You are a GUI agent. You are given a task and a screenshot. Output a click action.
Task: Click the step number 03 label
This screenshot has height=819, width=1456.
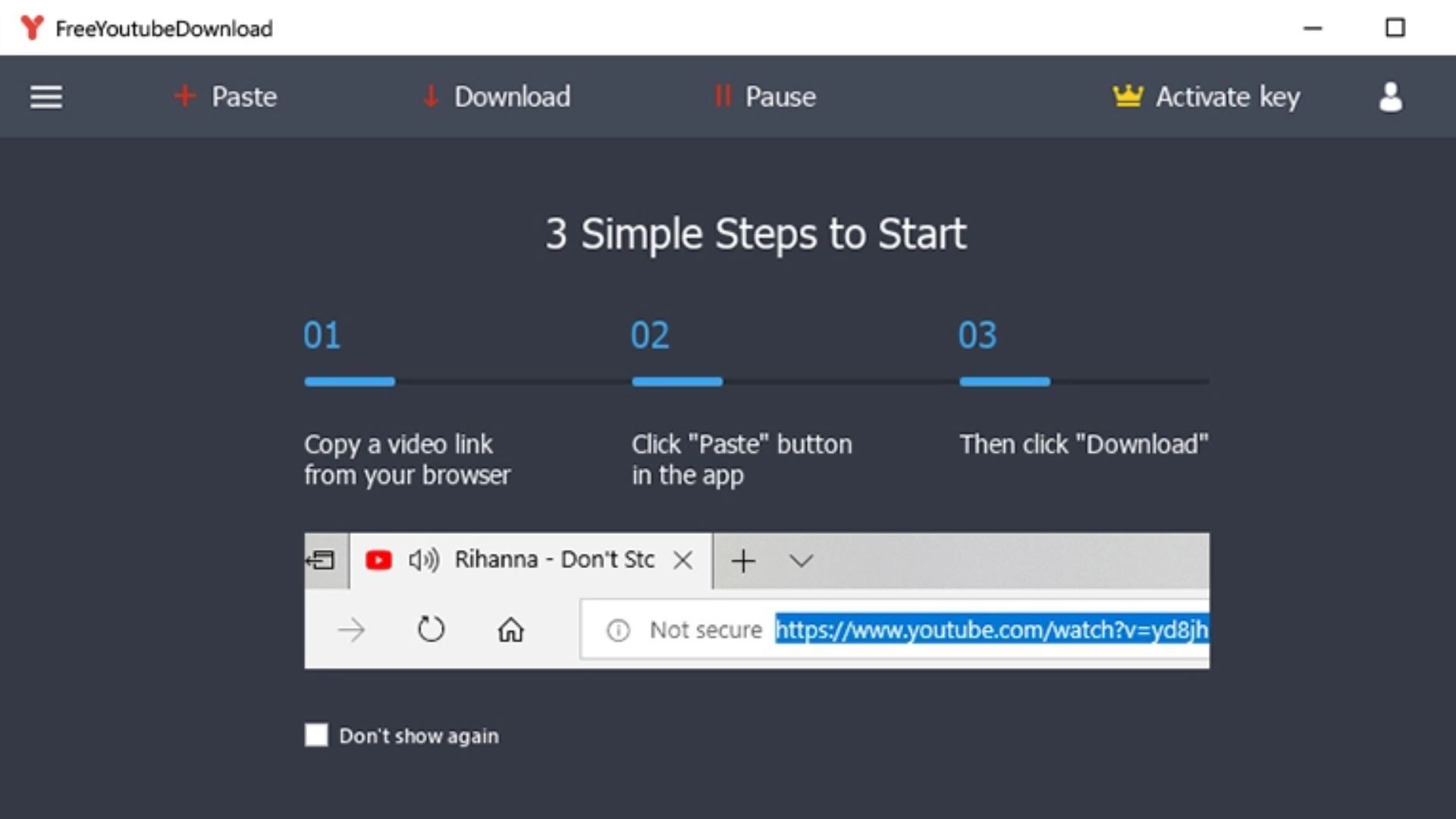[977, 335]
